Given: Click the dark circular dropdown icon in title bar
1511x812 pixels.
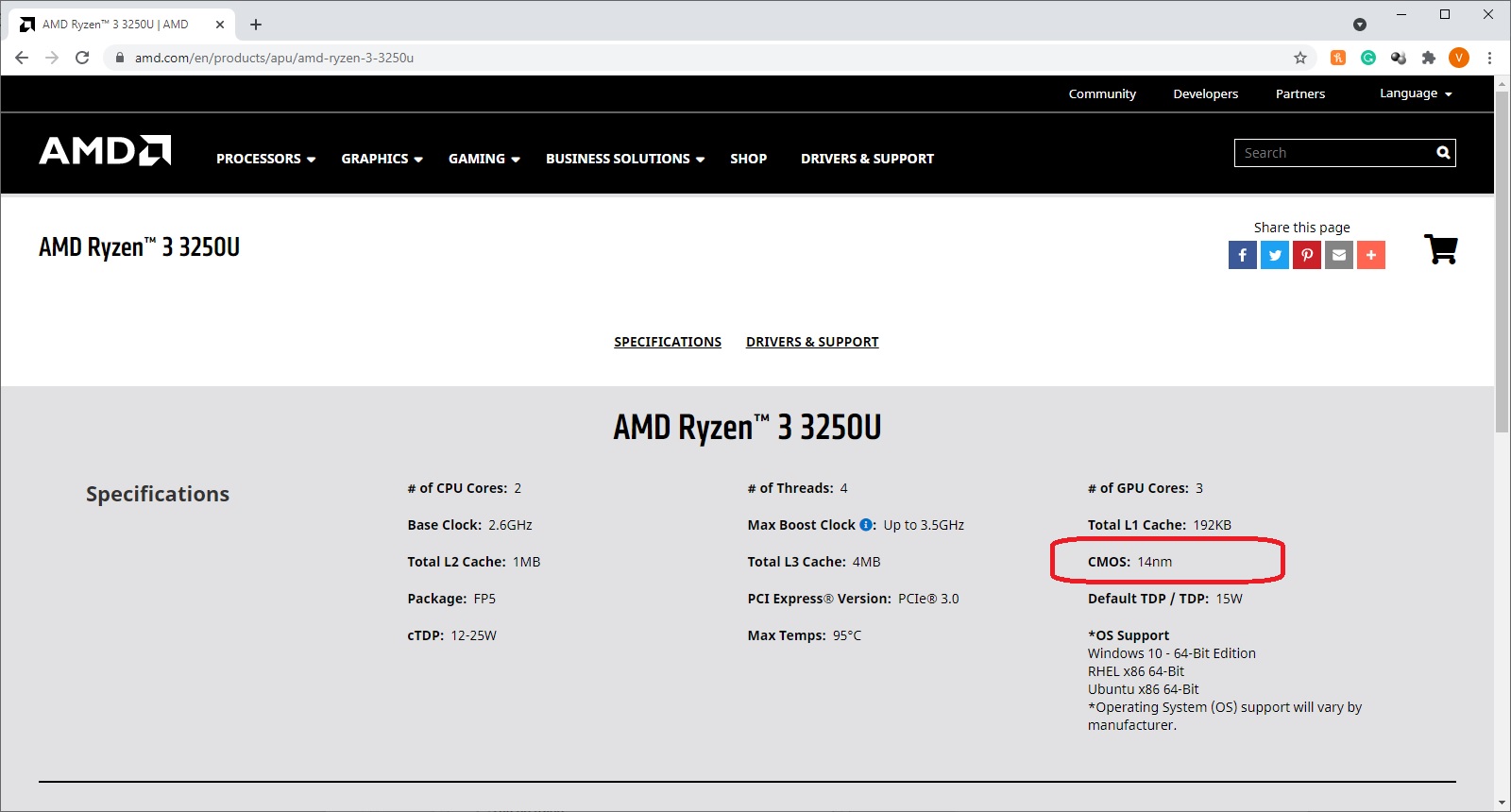Looking at the screenshot, I should (x=1360, y=25).
